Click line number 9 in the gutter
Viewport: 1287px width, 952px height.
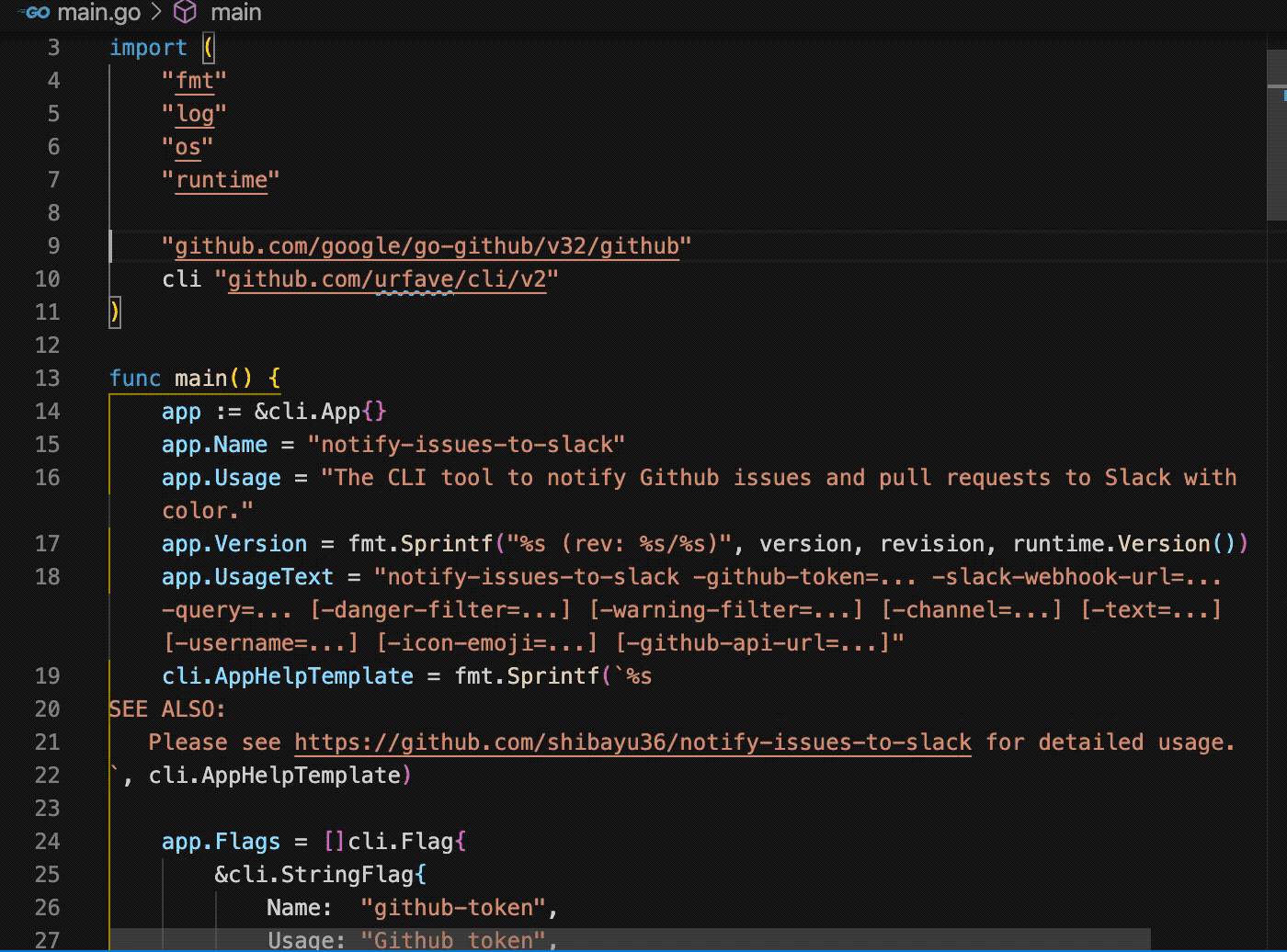click(x=53, y=246)
